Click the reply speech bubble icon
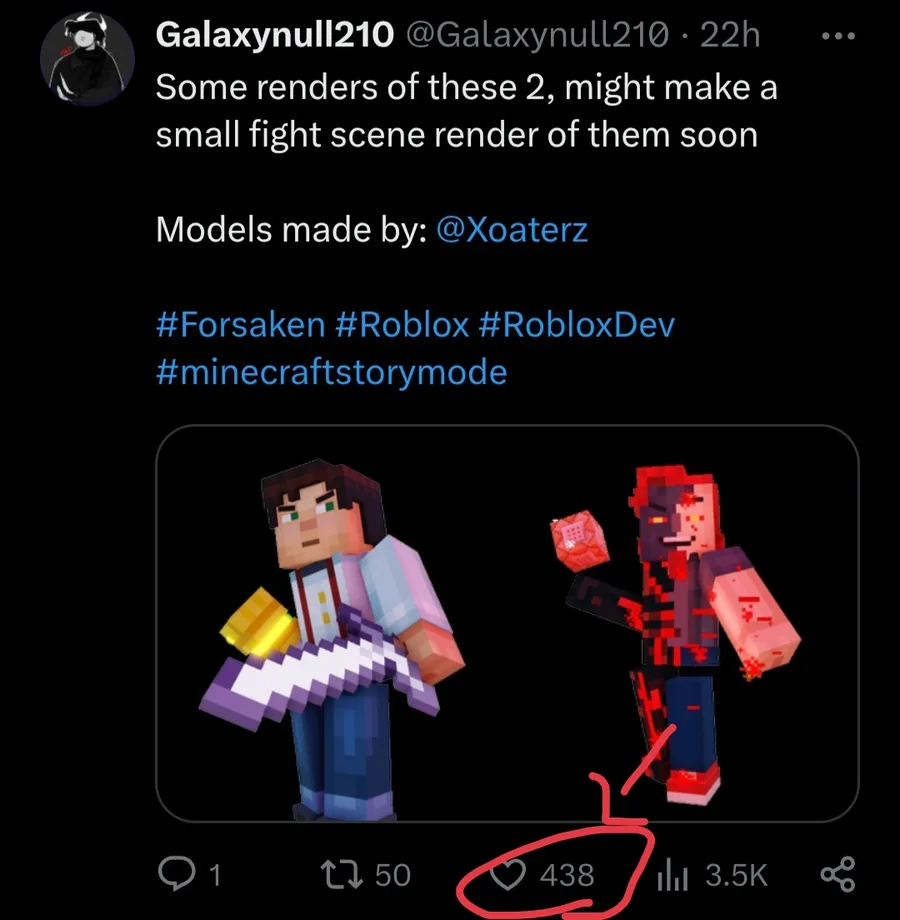The width and height of the screenshot is (900, 920). [x=177, y=874]
